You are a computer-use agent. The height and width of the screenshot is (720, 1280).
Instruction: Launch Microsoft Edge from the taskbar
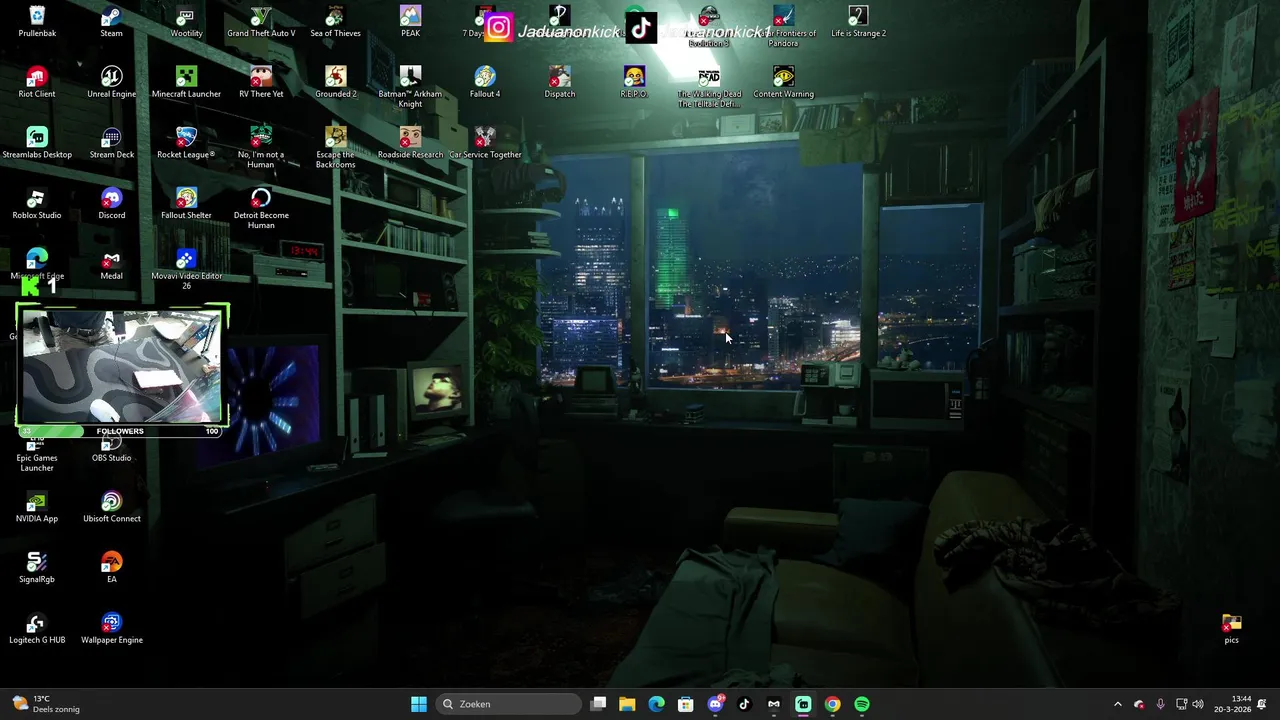656,704
